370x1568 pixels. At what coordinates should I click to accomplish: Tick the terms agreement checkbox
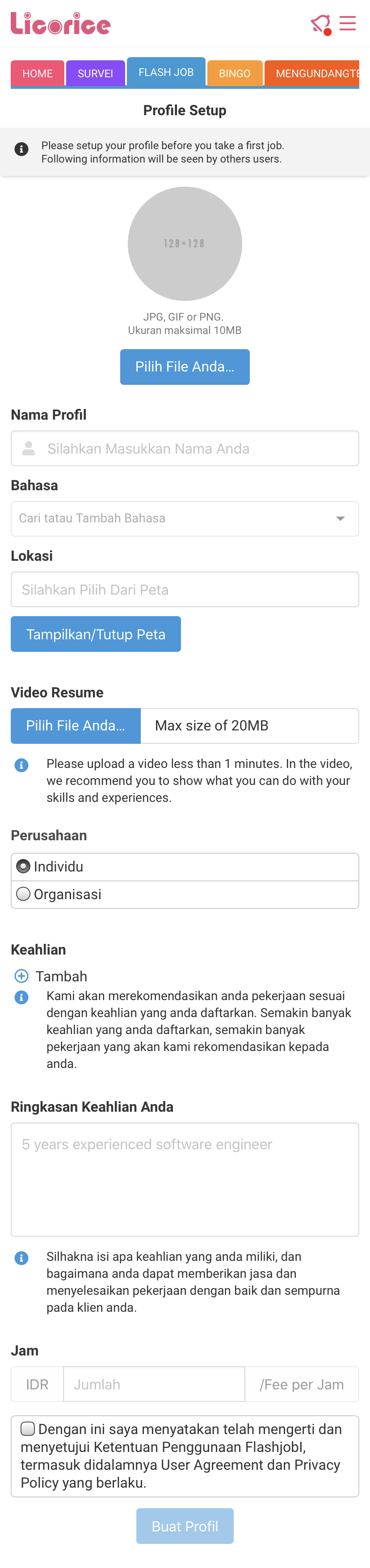pyautogui.click(x=28, y=1428)
